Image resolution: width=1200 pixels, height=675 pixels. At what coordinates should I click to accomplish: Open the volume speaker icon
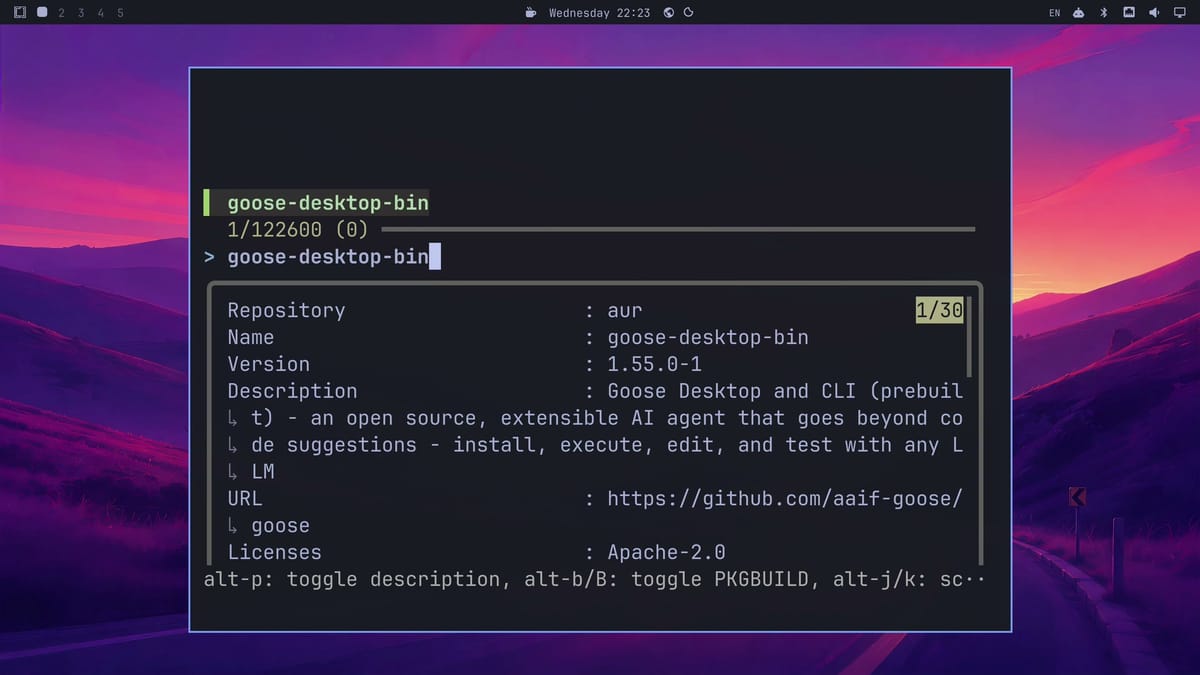pyautogui.click(x=1154, y=13)
